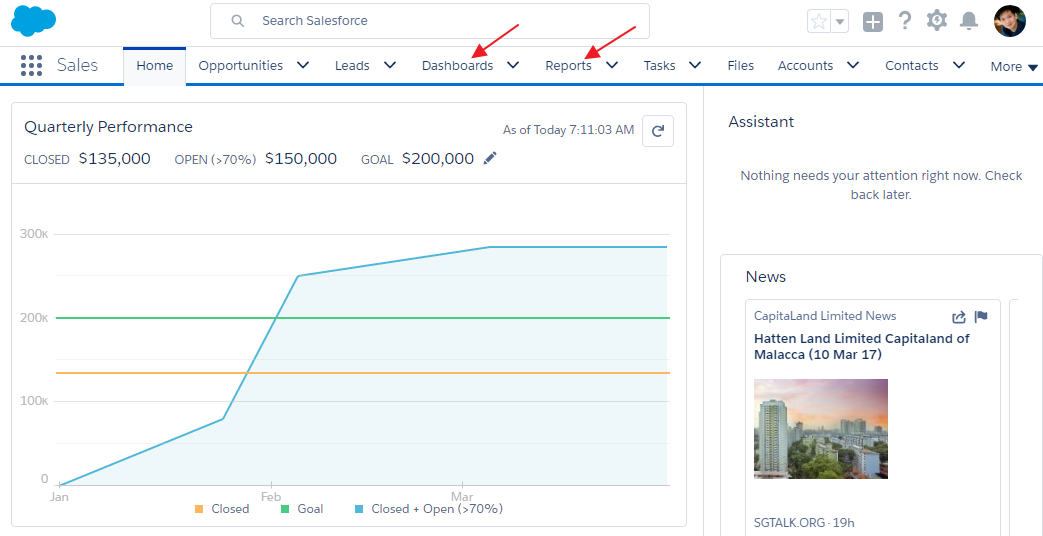Image resolution: width=1043 pixels, height=536 pixels.
Task: Open the App Launcher grid icon
Action: pos(31,66)
